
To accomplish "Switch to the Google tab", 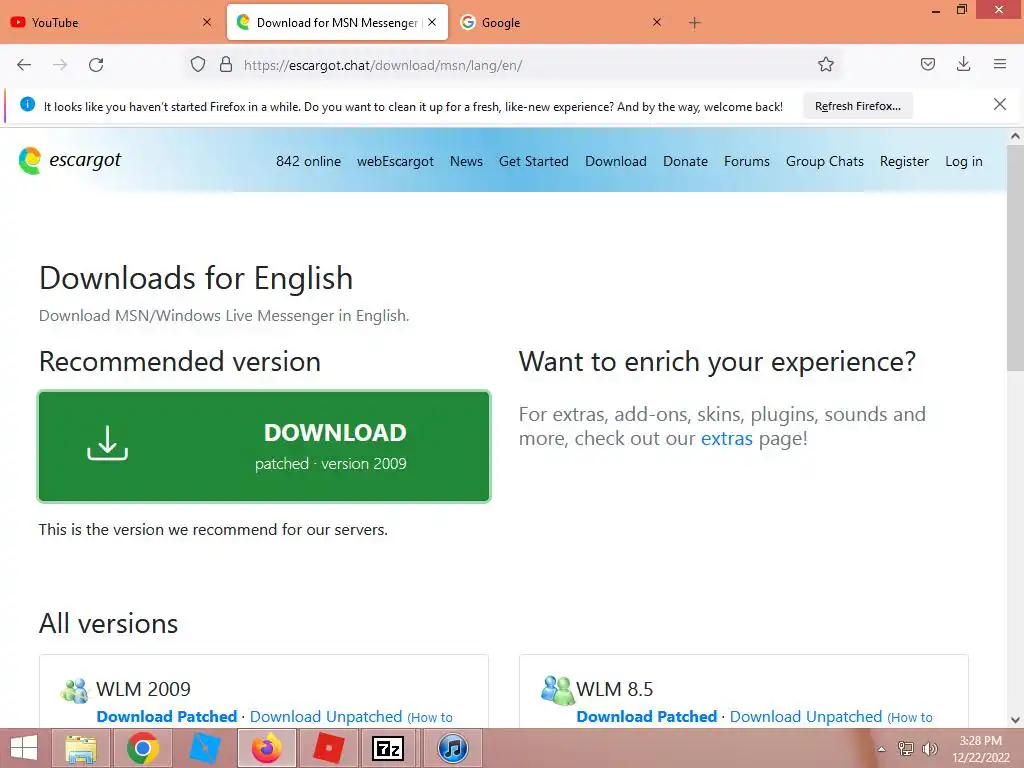I will pos(562,22).
